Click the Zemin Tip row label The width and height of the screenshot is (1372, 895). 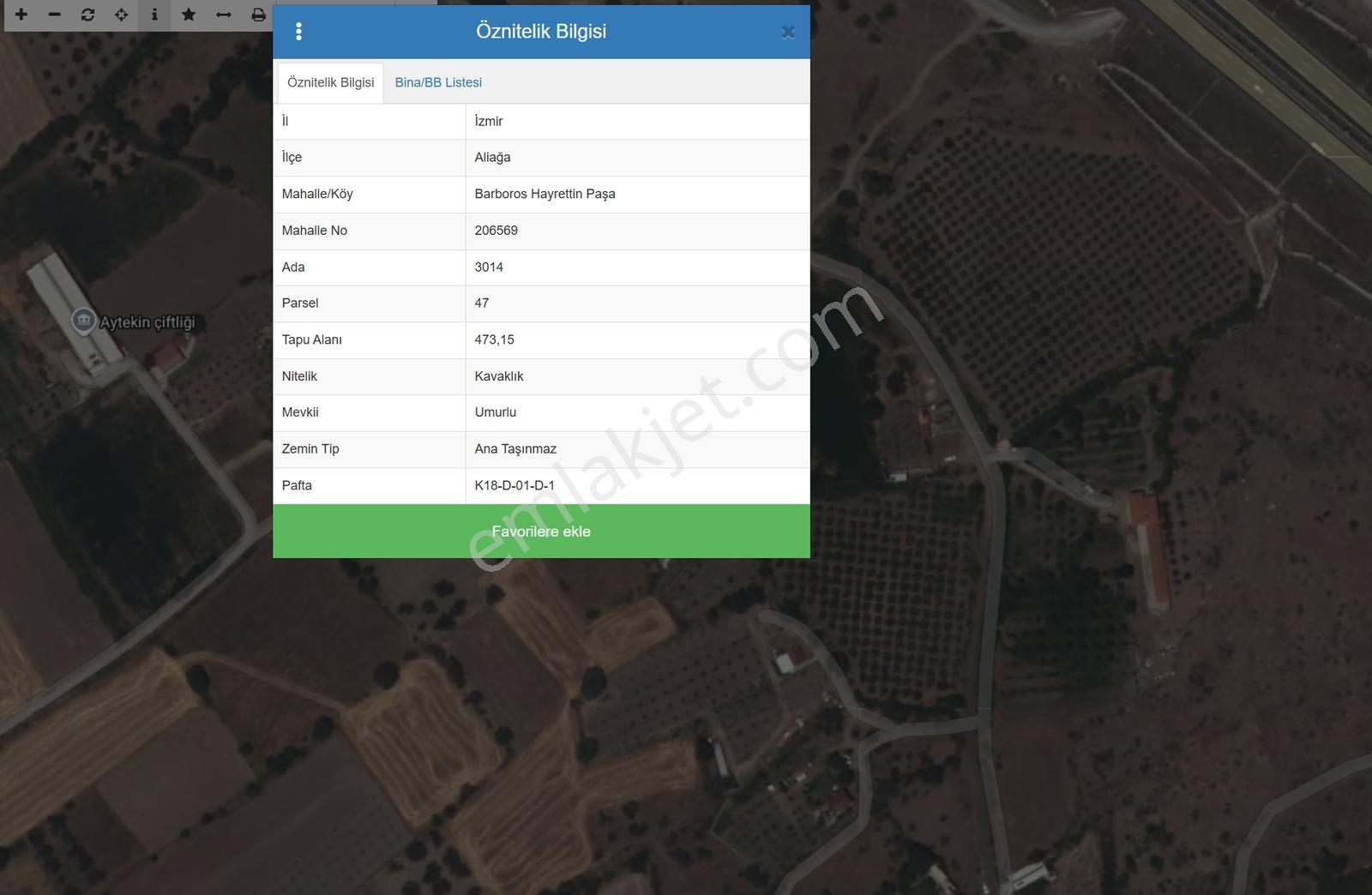tap(310, 448)
